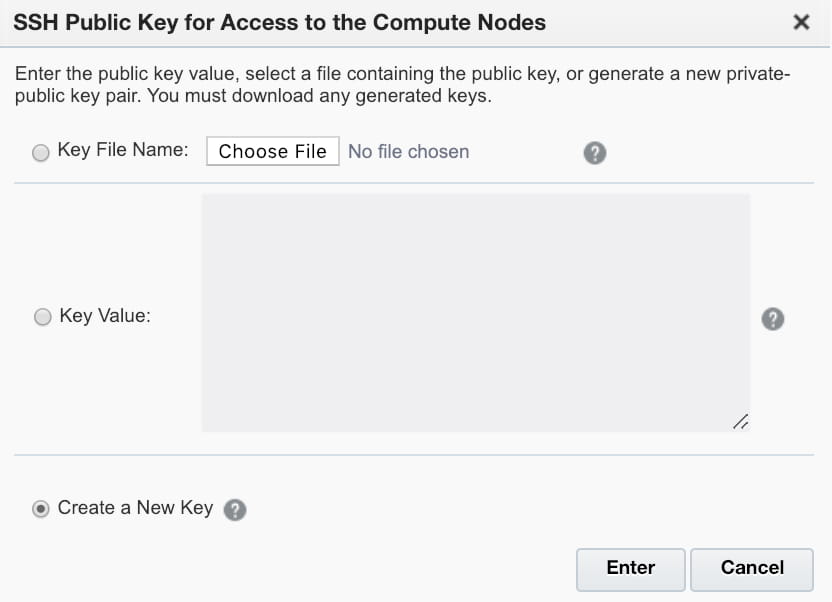Click the "Key File Name:" label
This screenshot has height=602, width=832.
click(123, 150)
